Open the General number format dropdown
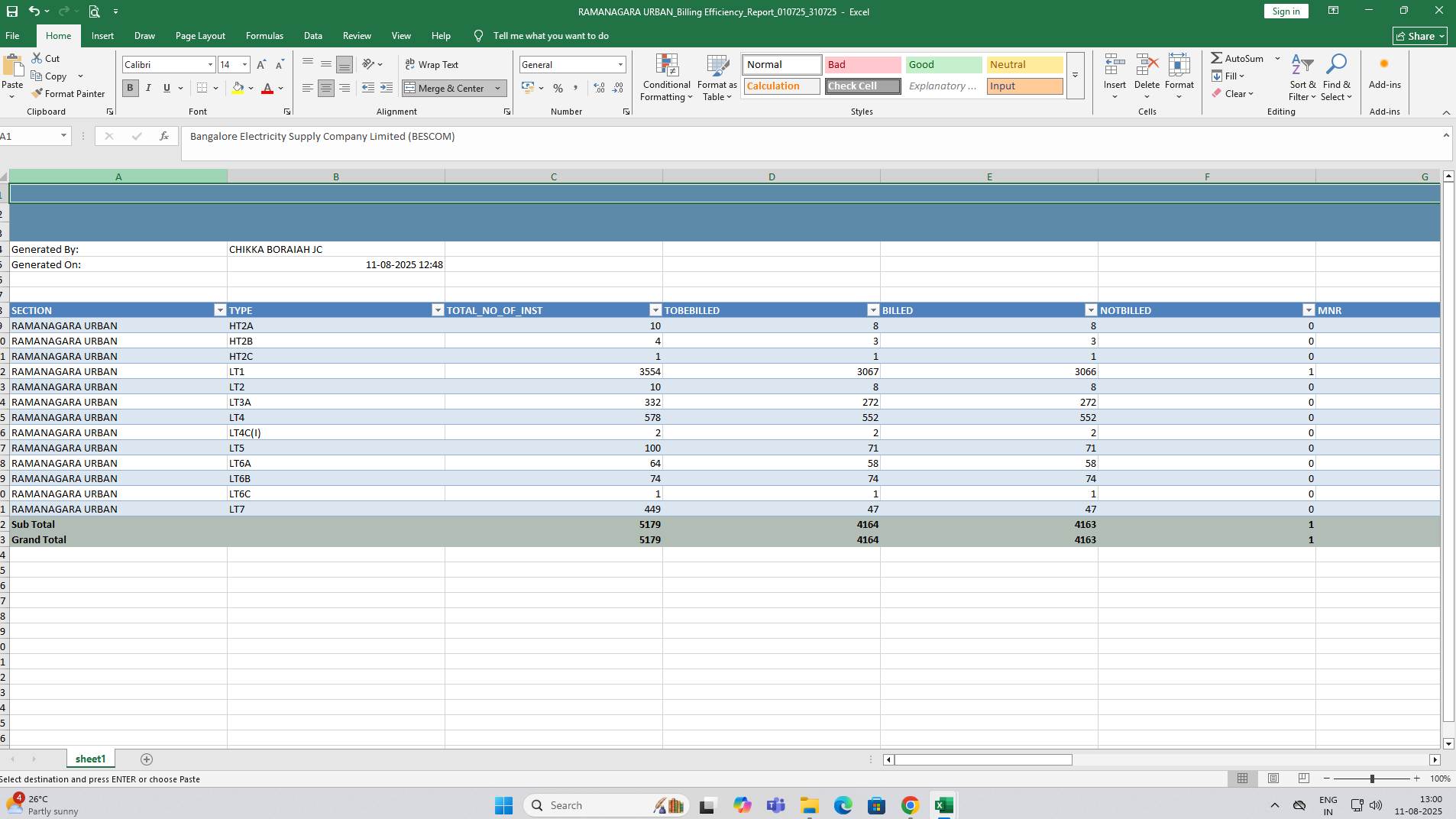 [620, 65]
